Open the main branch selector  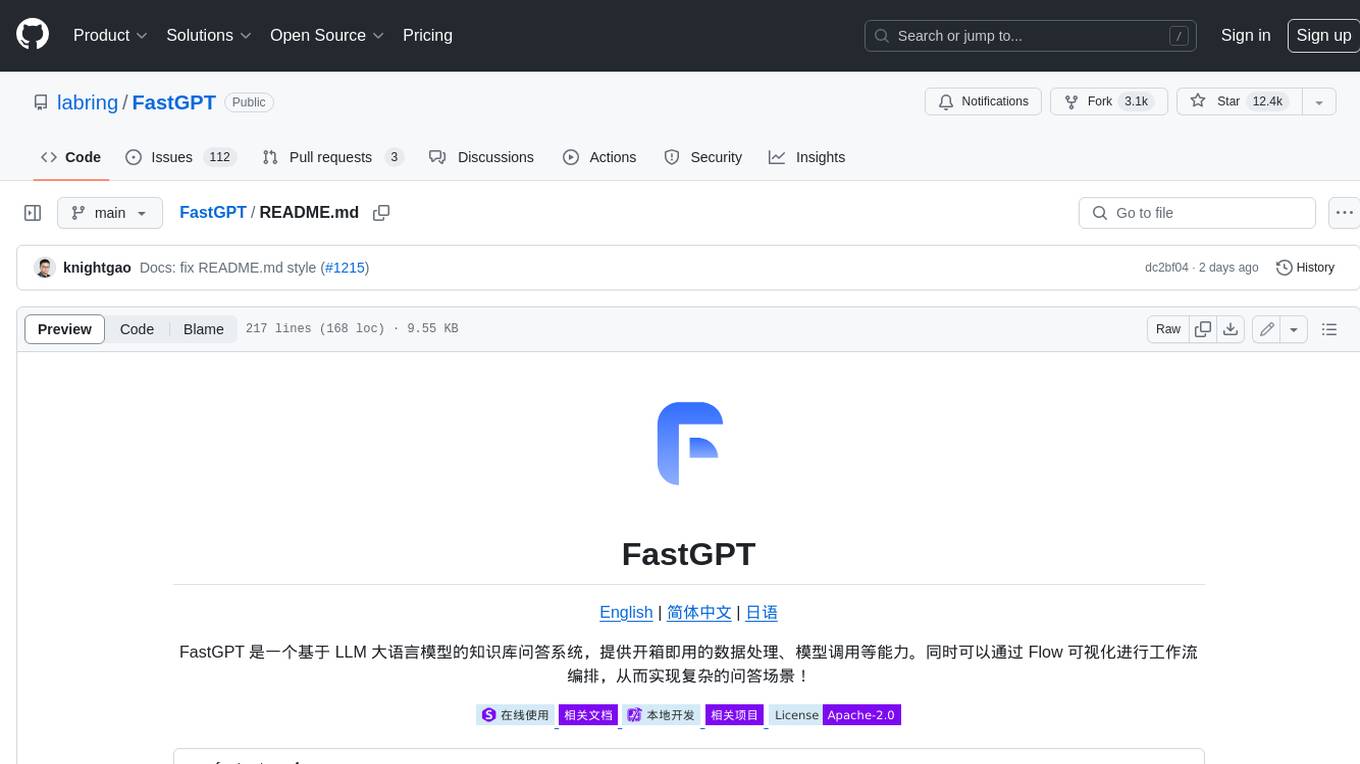[110, 213]
